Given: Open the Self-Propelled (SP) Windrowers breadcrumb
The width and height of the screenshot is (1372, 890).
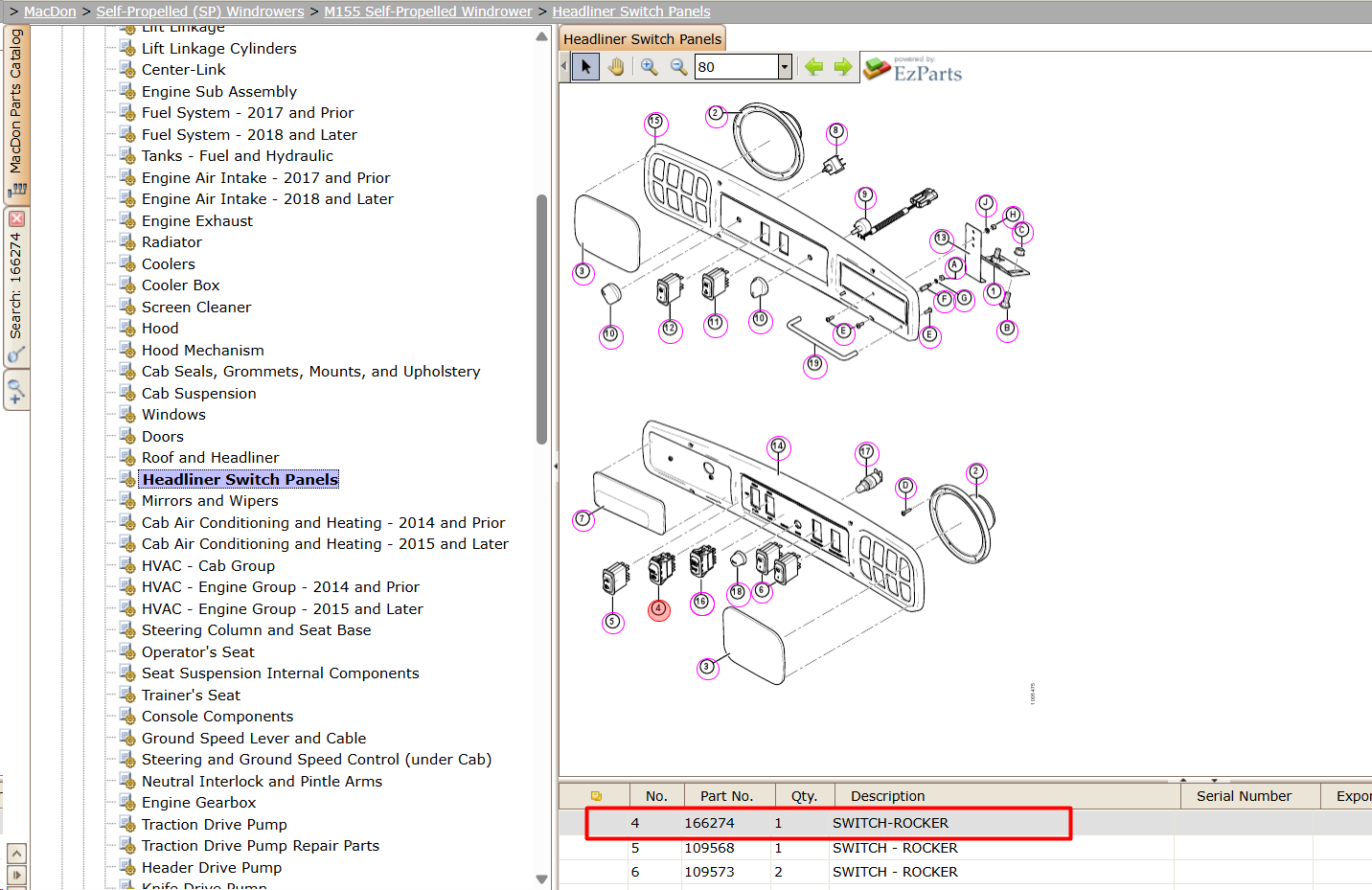Looking at the screenshot, I should click(x=200, y=11).
